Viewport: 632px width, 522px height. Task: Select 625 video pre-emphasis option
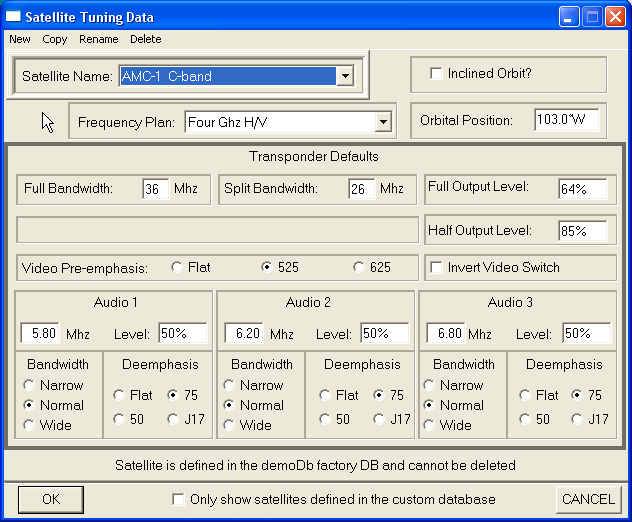coord(359,267)
